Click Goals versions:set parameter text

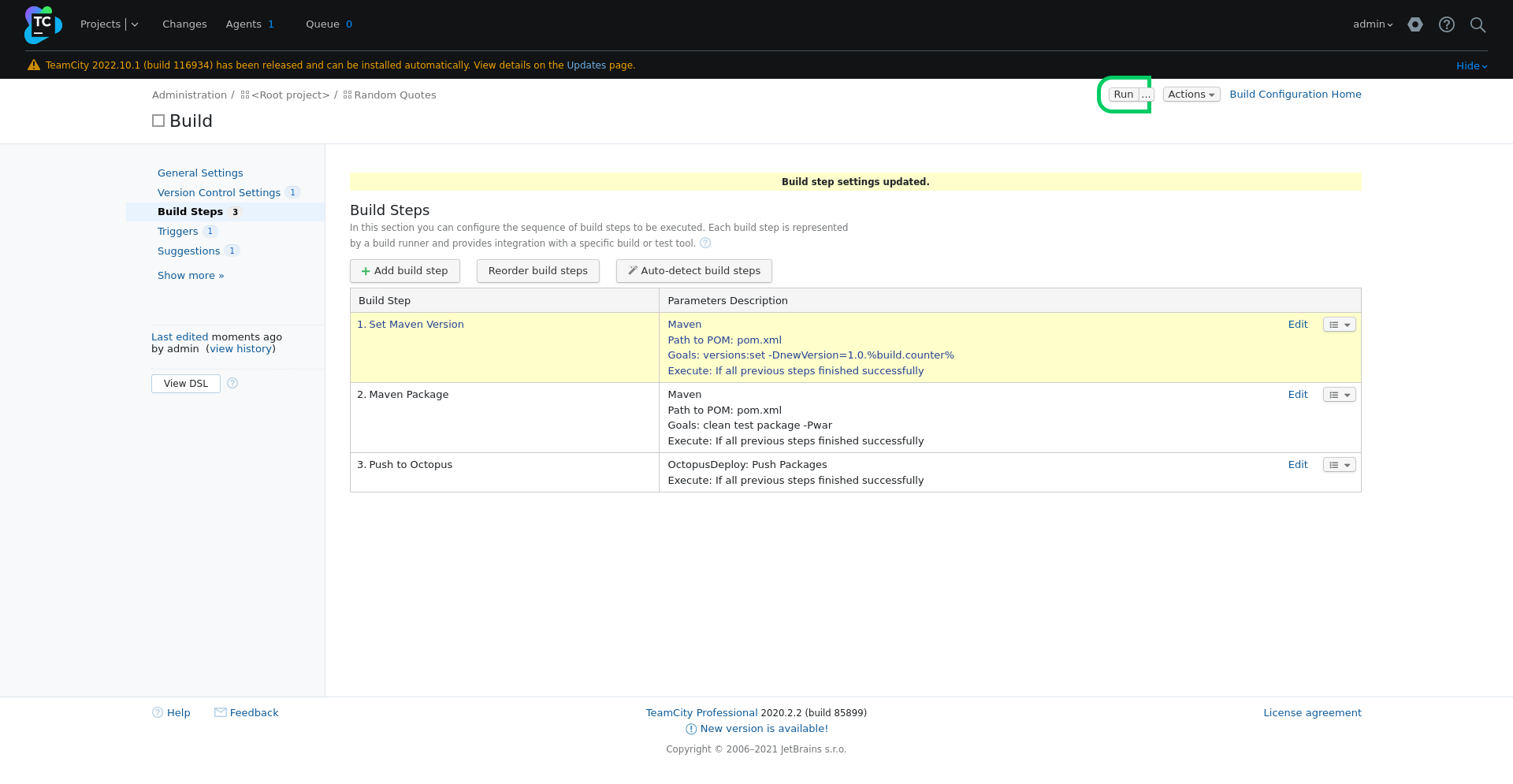pos(811,355)
